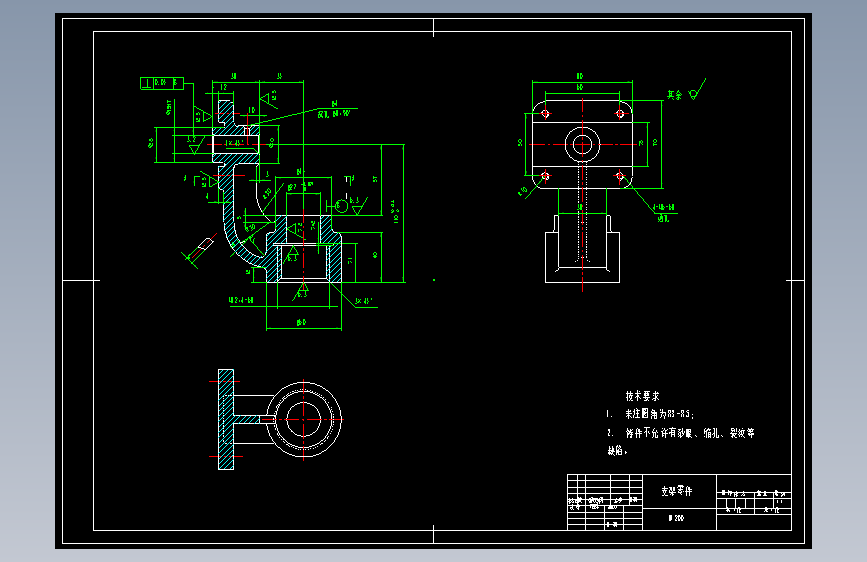The width and height of the screenshot is (867, 562).
Task: Click the inner circle of the bottom sectional view
Action: 303,419
